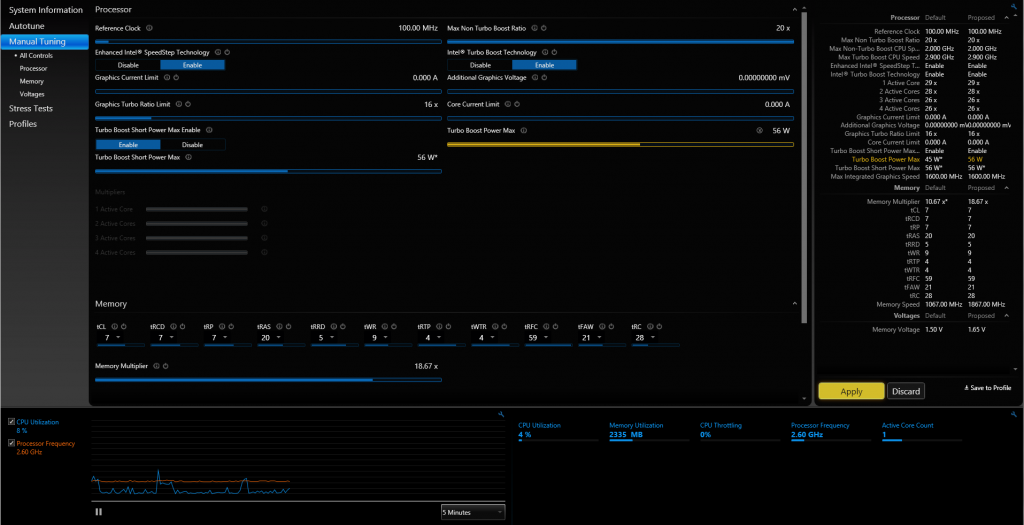Apply the proposed tuning changes
1024x525 pixels.
pyautogui.click(x=851, y=391)
